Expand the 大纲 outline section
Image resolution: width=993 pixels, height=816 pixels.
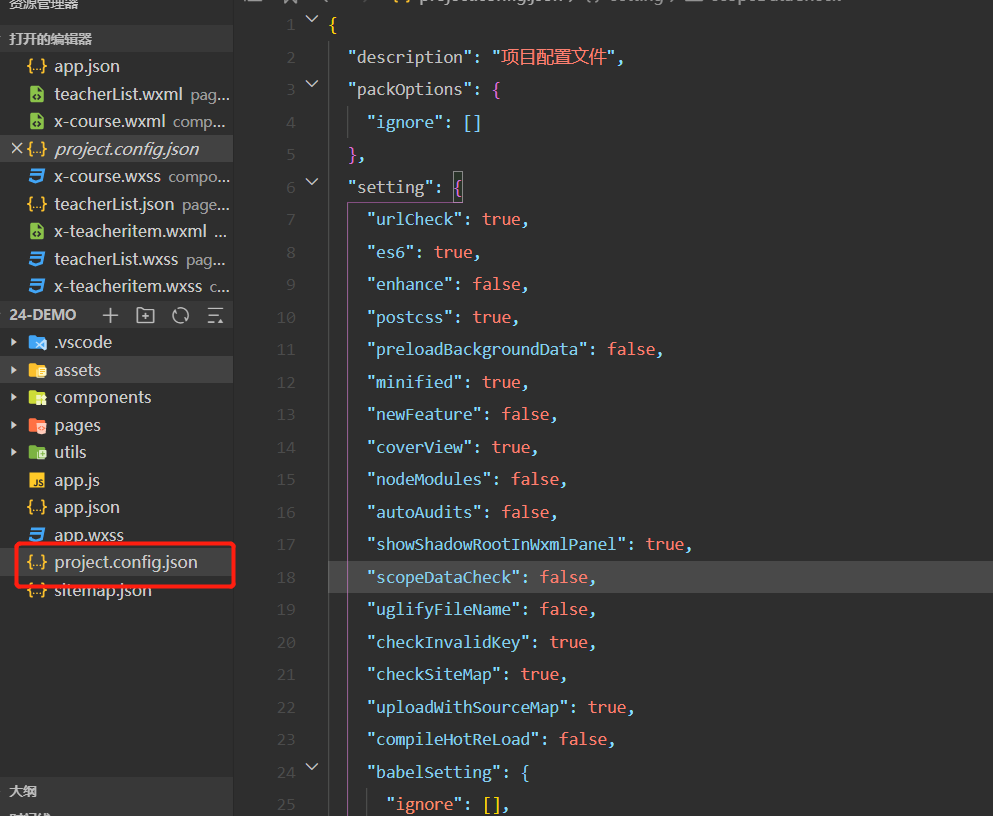coord(117,791)
